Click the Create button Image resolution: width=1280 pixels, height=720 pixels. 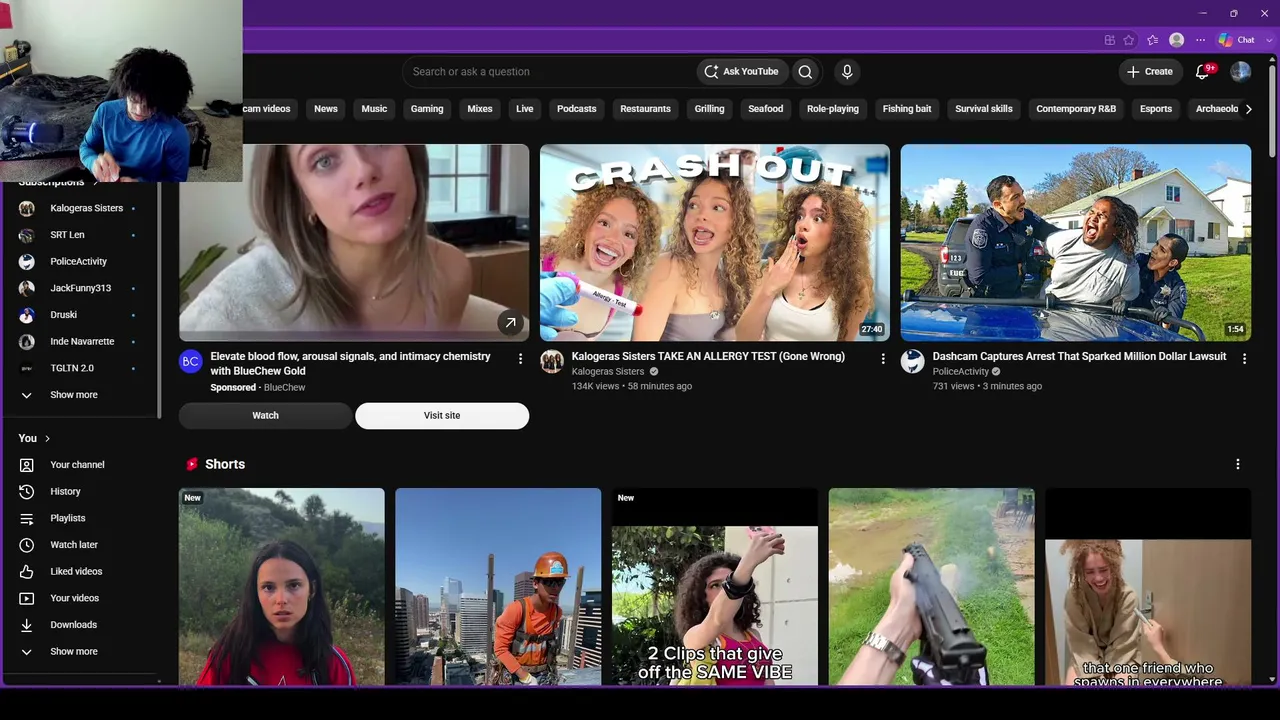[x=1150, y=72]
